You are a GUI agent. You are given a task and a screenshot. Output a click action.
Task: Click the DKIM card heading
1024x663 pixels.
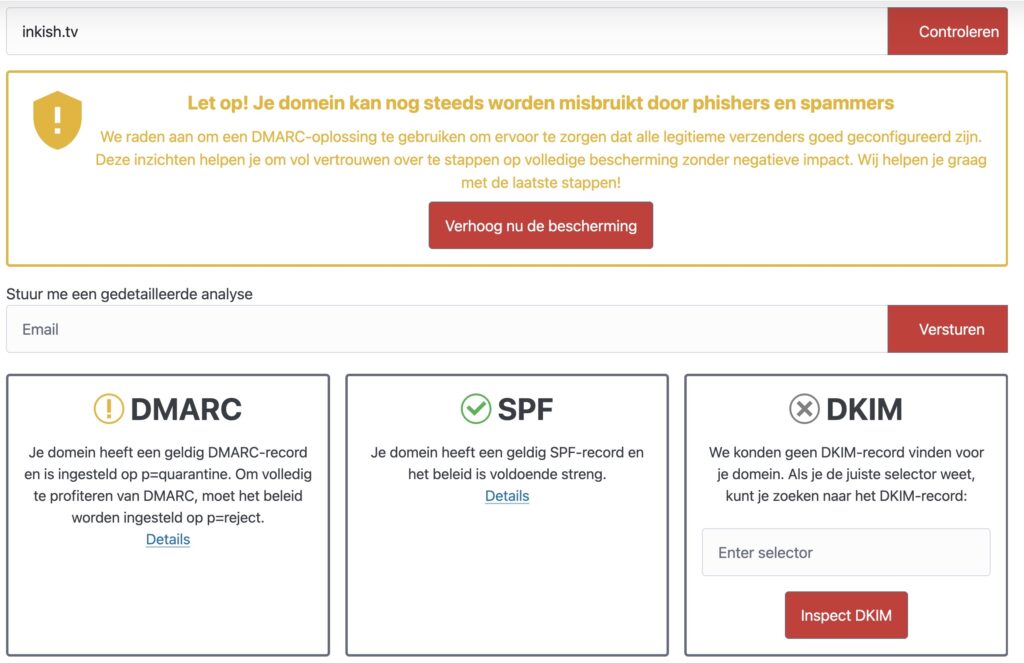(864, 408)
